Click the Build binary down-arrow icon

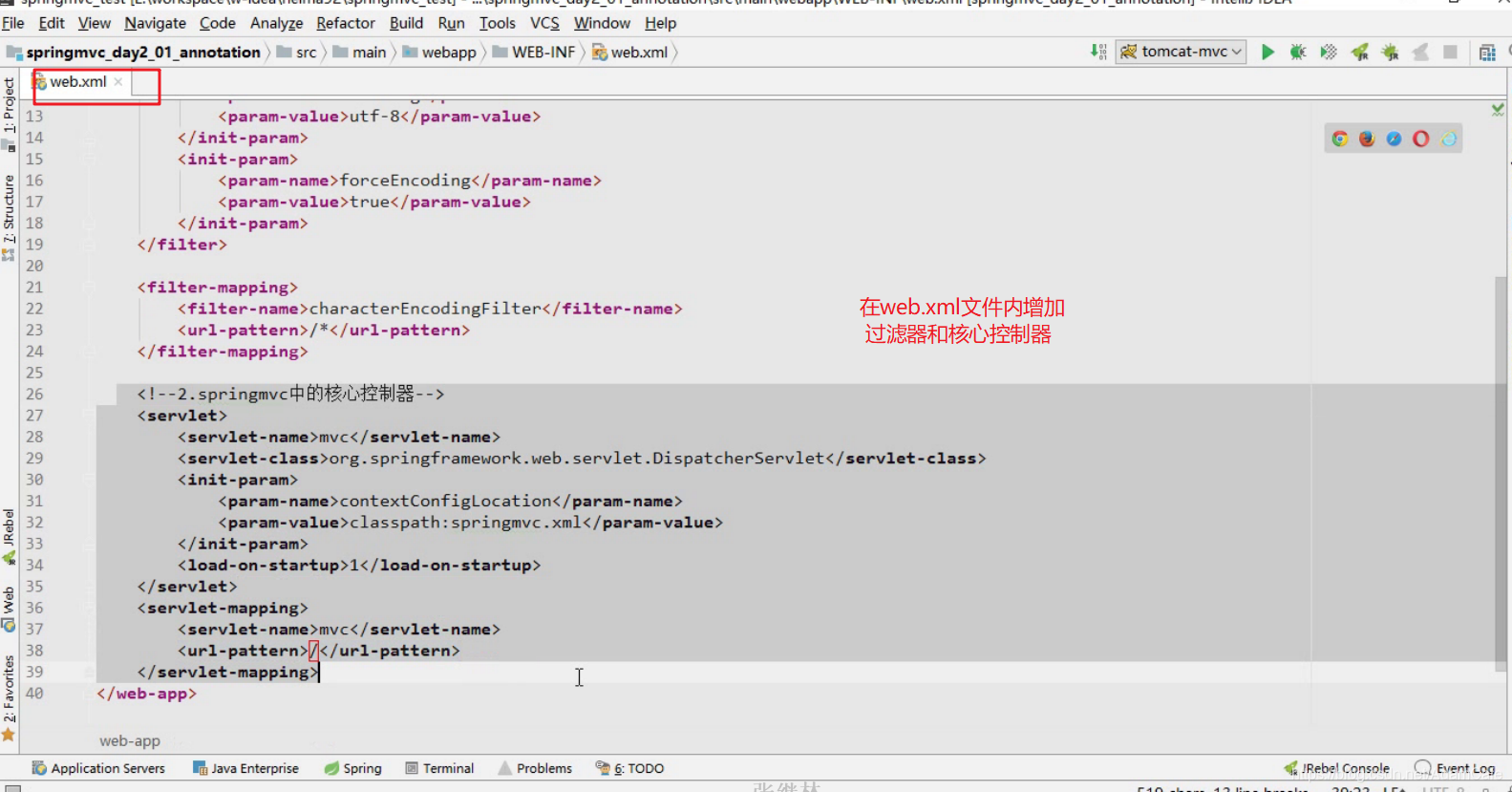(x=1098, y=52)
